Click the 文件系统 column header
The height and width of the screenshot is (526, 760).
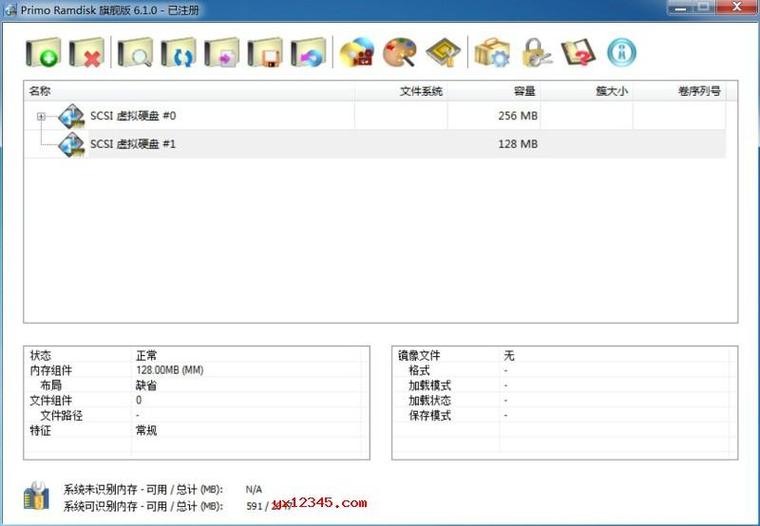tap(401, 91)
